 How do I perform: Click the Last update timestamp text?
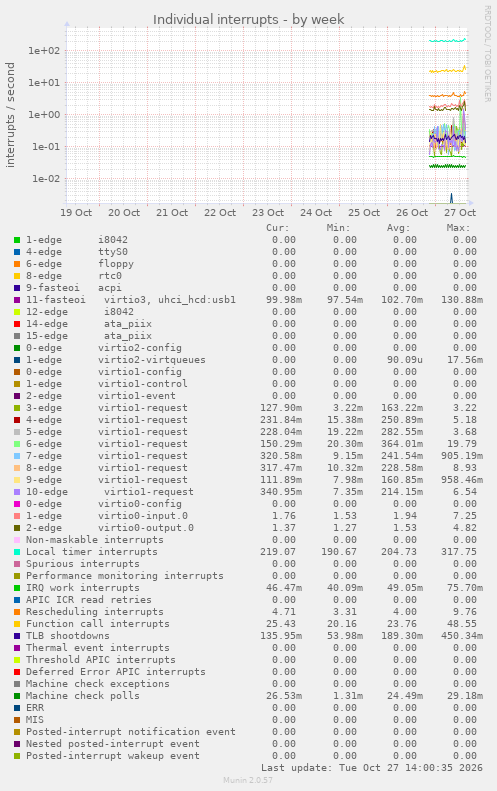tap(372, 768)
